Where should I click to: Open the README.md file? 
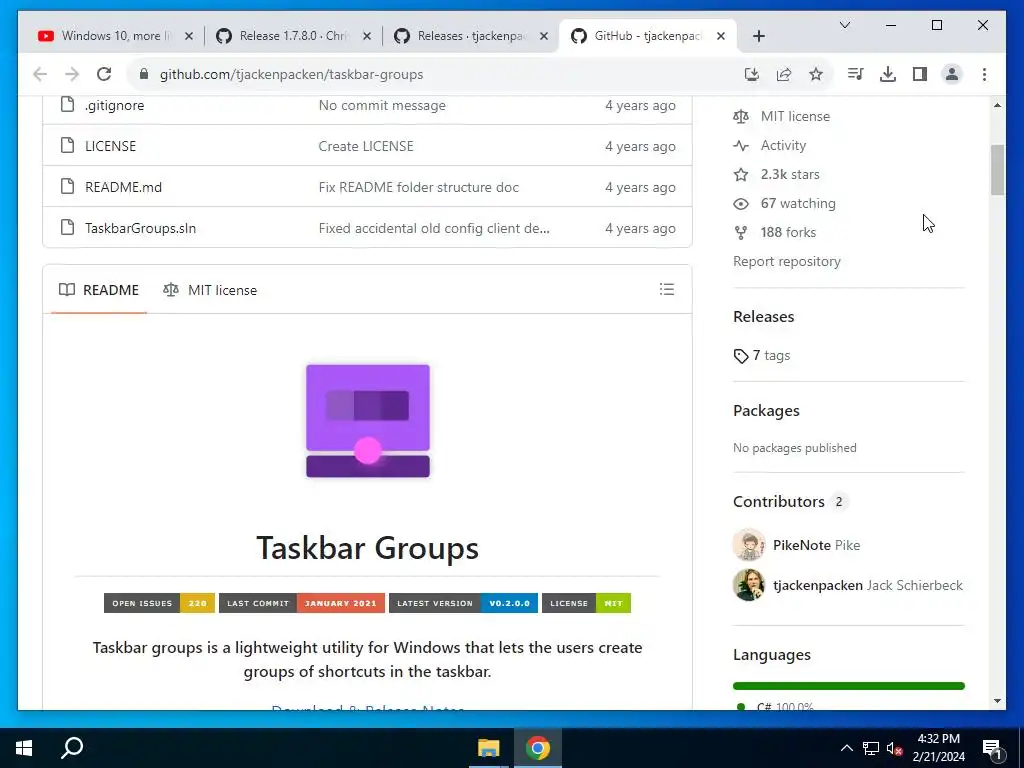(x=123, y=187)
